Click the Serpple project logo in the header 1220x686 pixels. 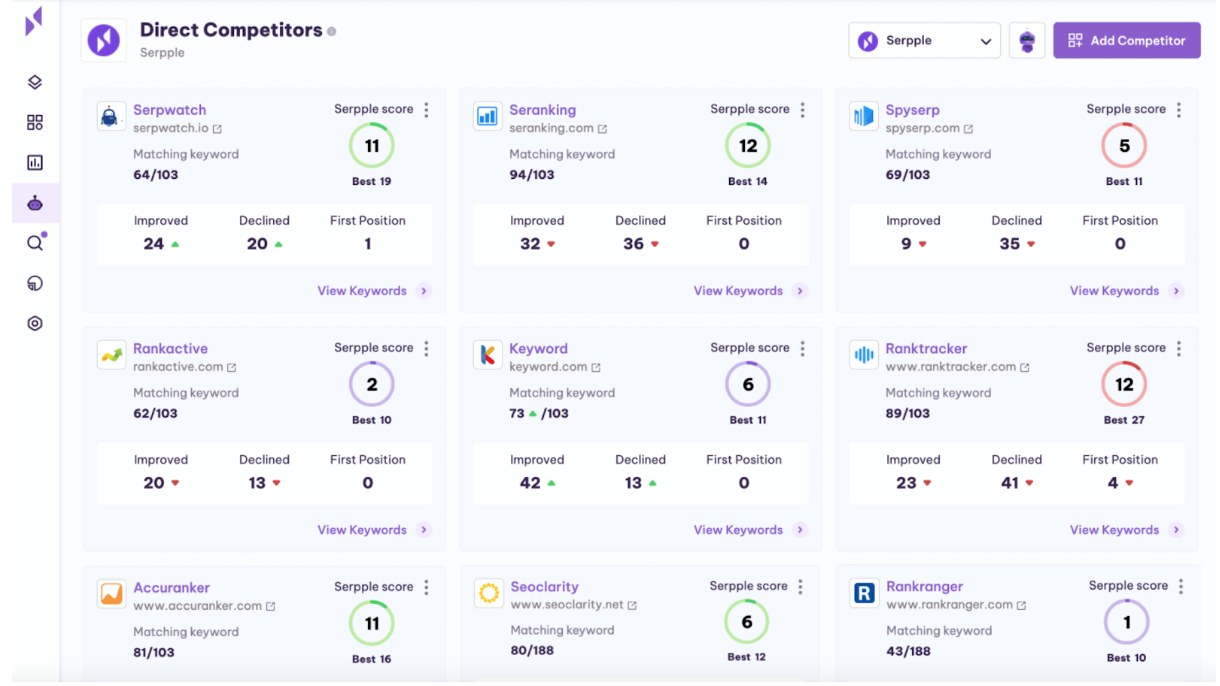pos(104,40)
